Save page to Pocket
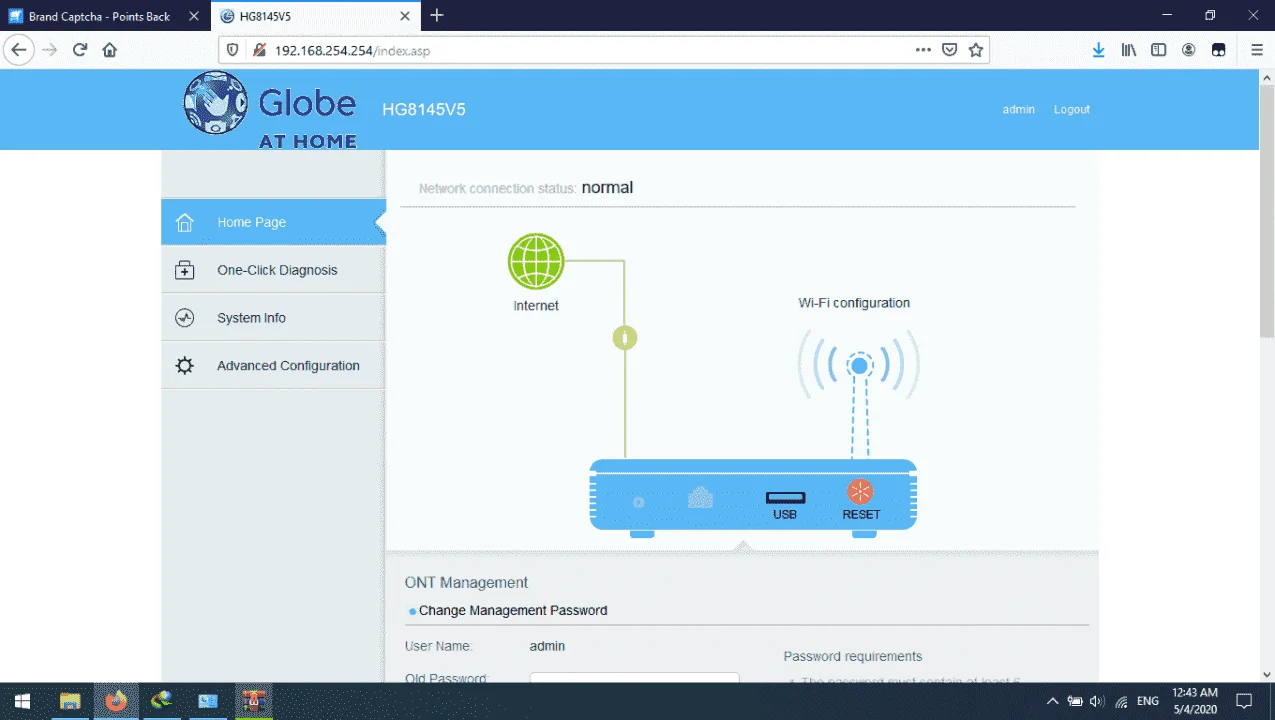1275x720 pixels. click(x=950, y=50)
